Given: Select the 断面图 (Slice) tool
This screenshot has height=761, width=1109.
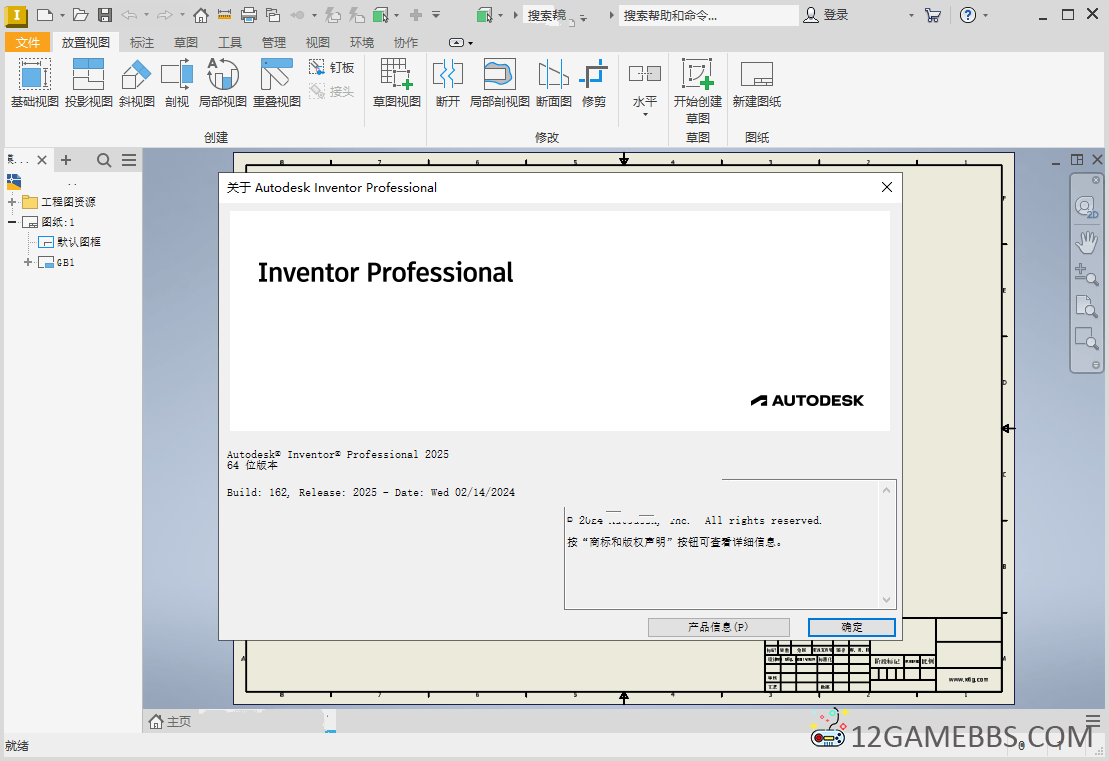Looking at the screenshot, I should tap(554, 83).
